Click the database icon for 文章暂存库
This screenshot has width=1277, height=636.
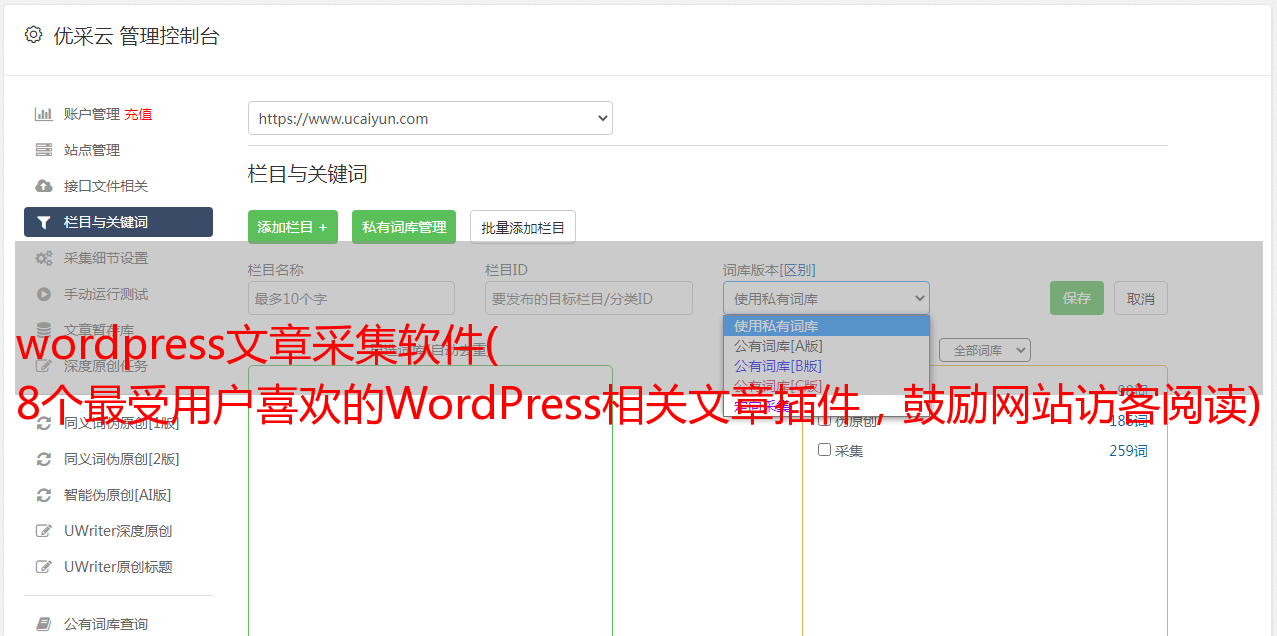[x=44, y=330]
